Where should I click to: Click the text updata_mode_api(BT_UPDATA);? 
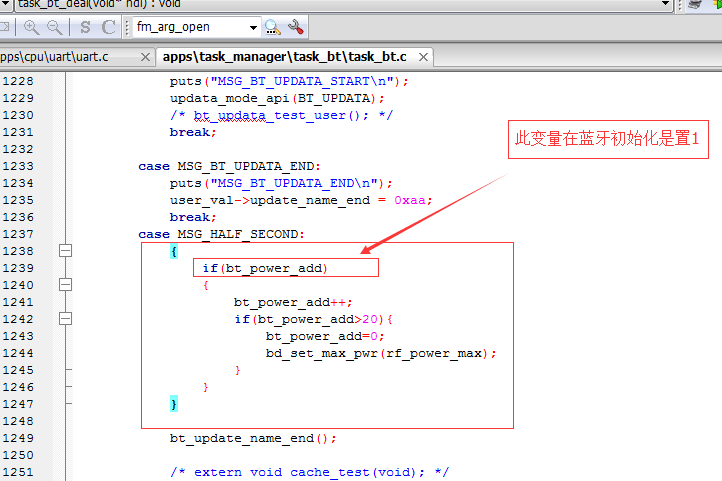coord(277,99)
